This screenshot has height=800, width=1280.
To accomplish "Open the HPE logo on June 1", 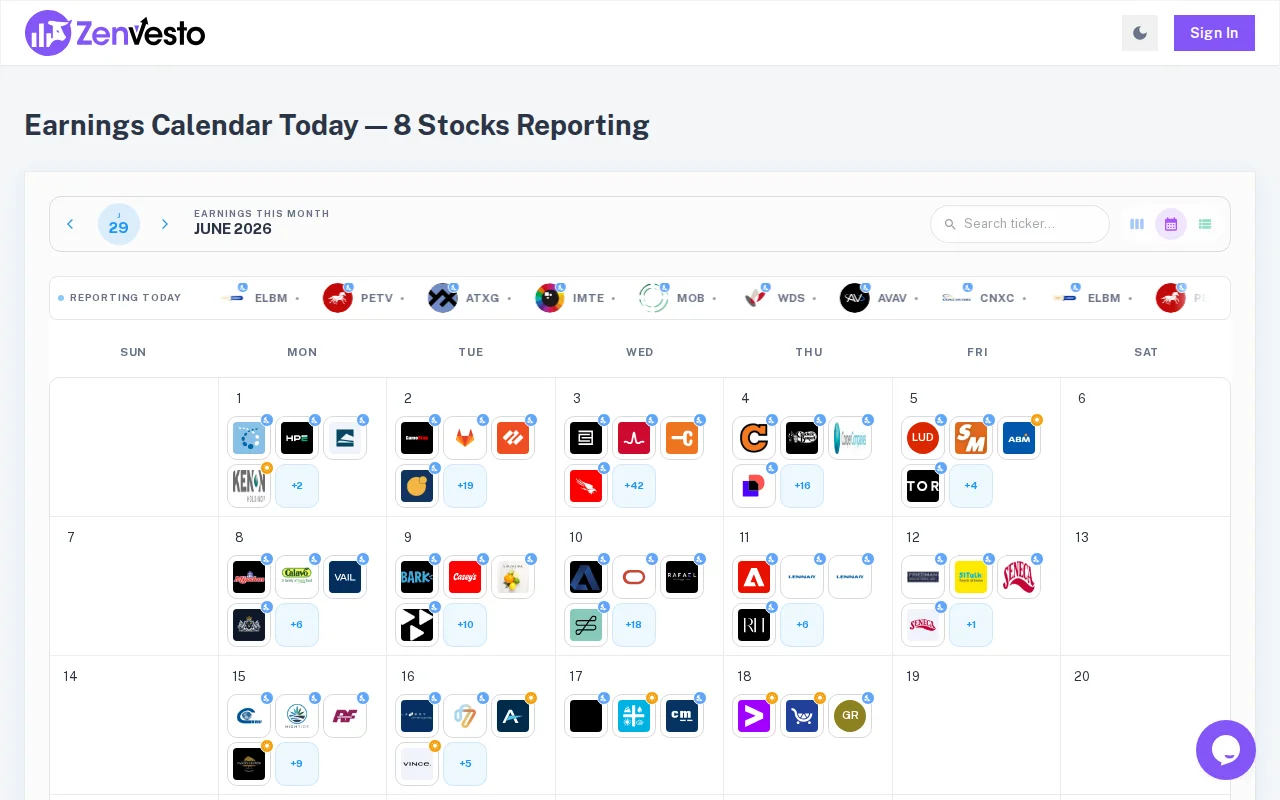I will click(x=297, y=438).
